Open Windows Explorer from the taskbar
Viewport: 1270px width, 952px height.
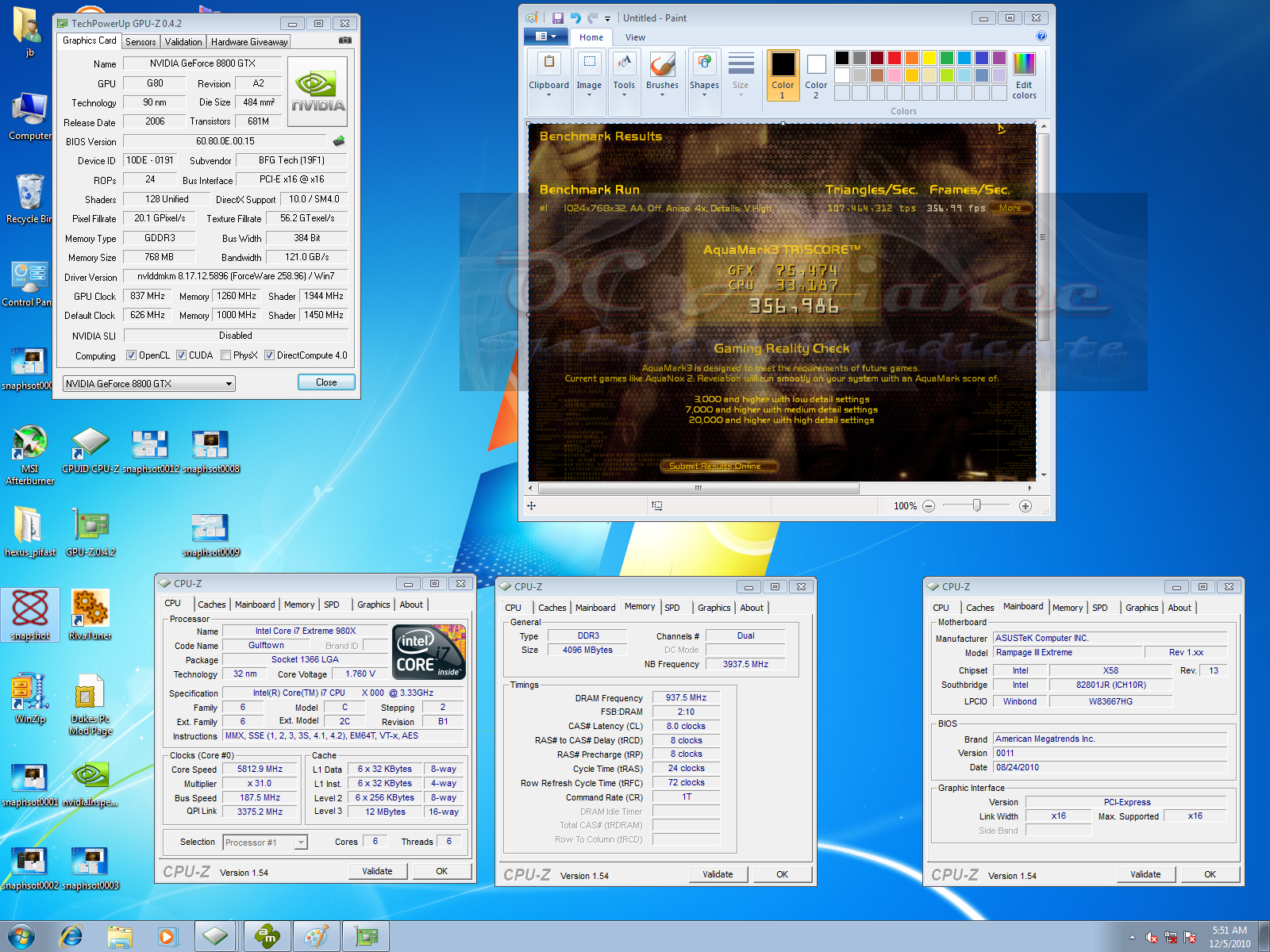120,936
